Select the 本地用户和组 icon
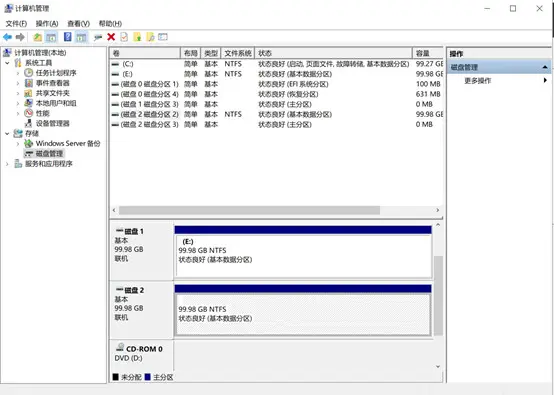 pos(29,103)
